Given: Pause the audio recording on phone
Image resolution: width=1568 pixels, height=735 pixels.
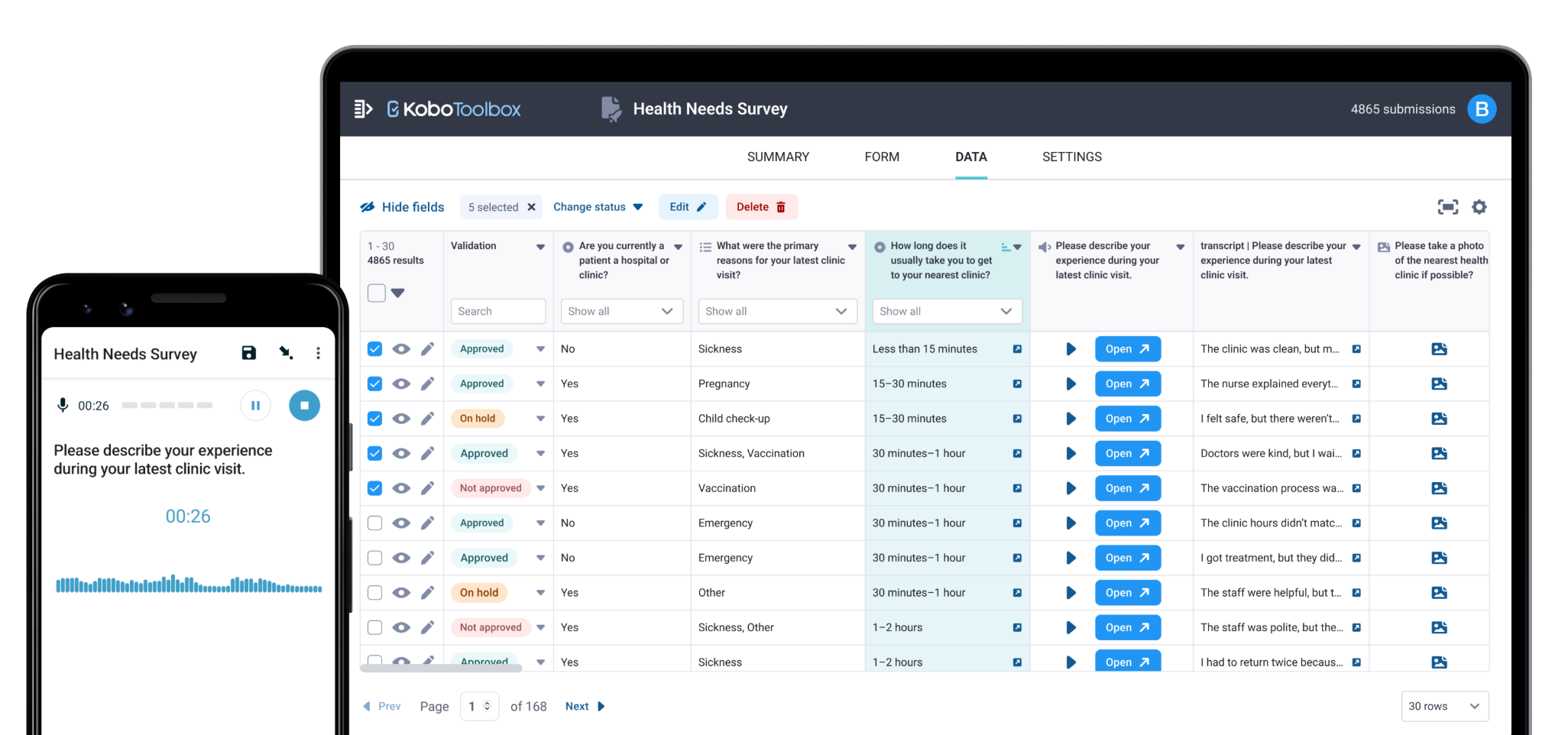Looking at the screenshot, I should click(255, 406).
